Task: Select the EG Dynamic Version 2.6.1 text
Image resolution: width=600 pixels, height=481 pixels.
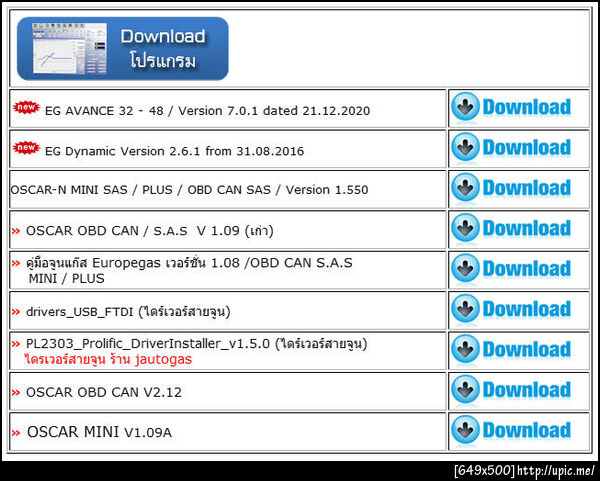Action: click(174, 151)
